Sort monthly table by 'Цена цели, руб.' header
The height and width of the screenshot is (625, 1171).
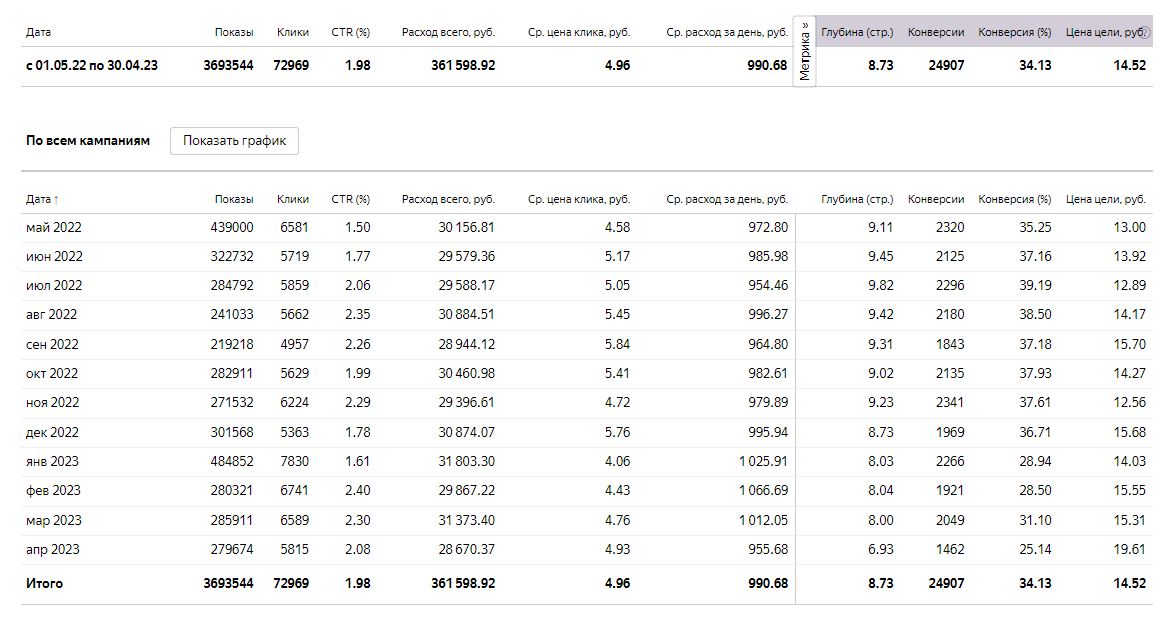(x=1106, y=199)
